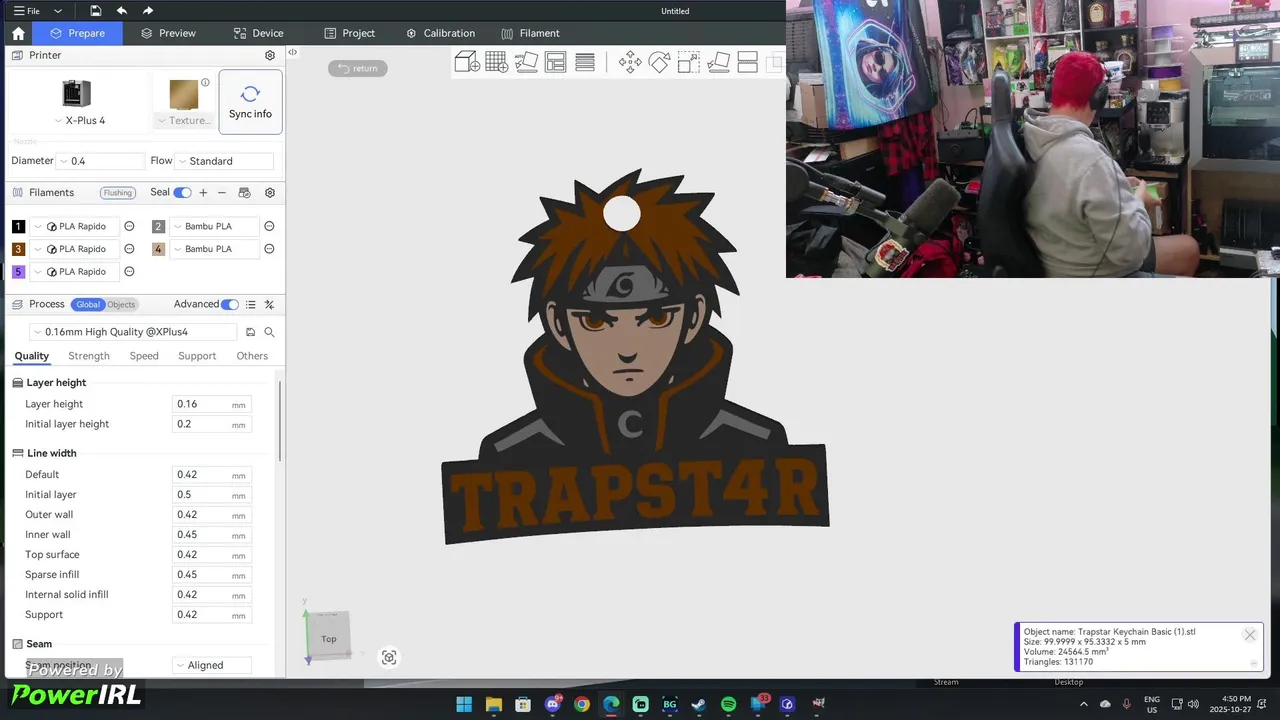Remove a filament with minus icon
The height and width of the screenshot is (720, 1280).
tap(222, 192)
